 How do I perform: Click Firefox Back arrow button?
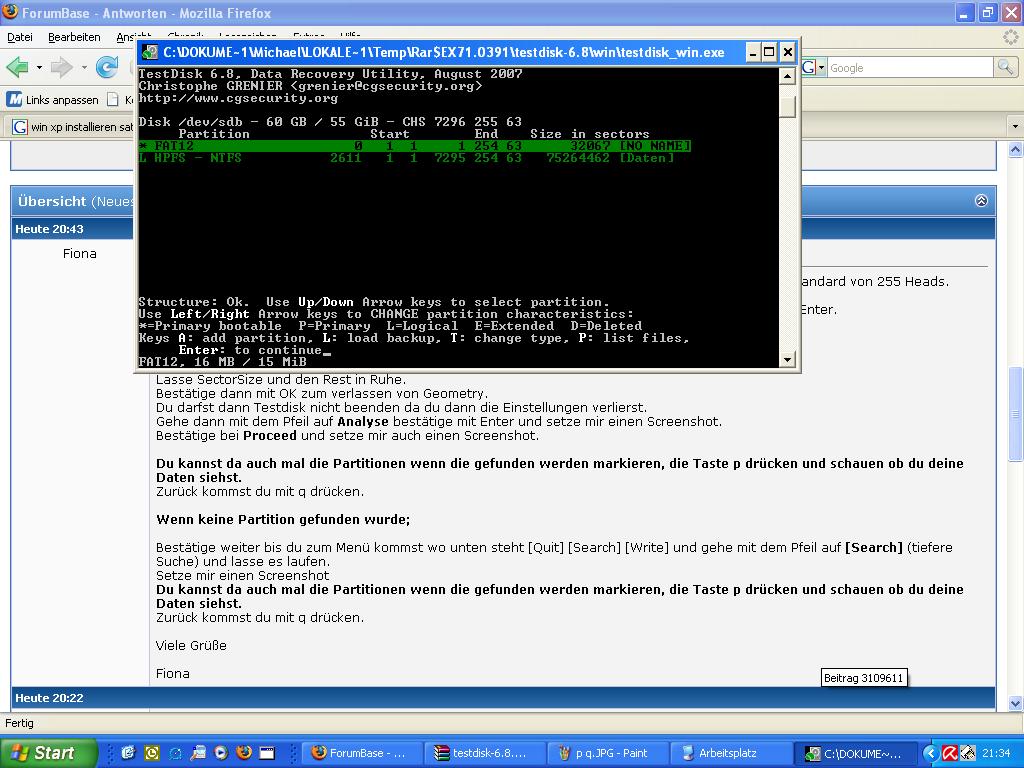tap(18, 67)
